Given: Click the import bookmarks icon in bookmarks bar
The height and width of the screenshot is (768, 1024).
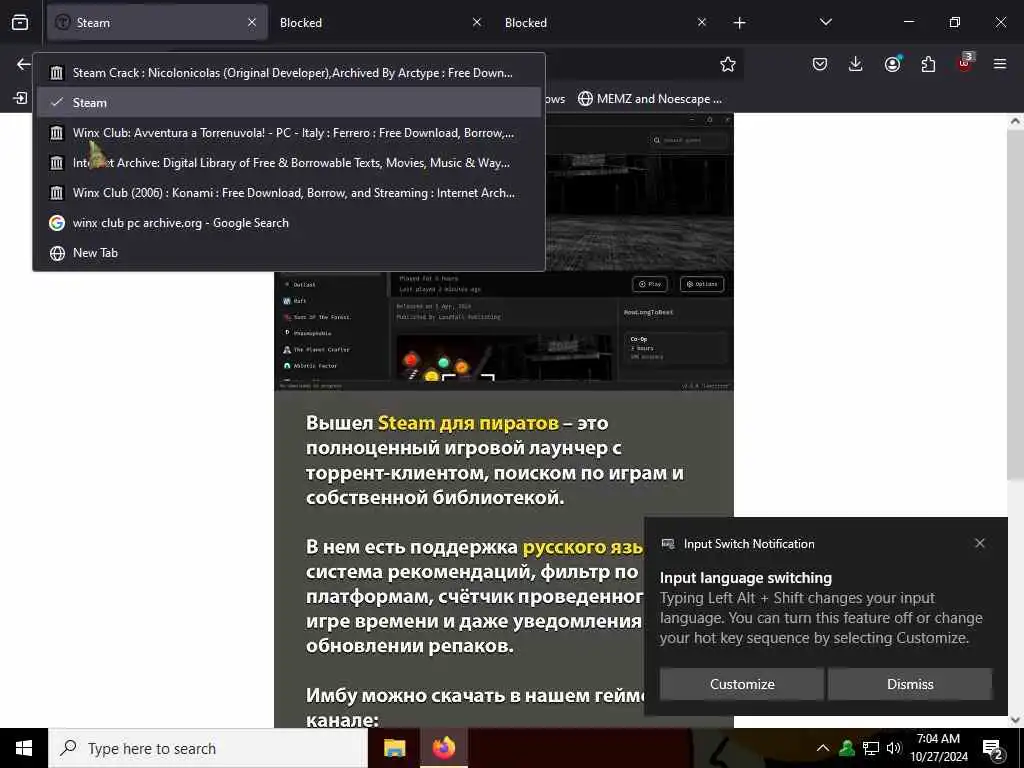Looking at the screenshot, I should [20, 99].
